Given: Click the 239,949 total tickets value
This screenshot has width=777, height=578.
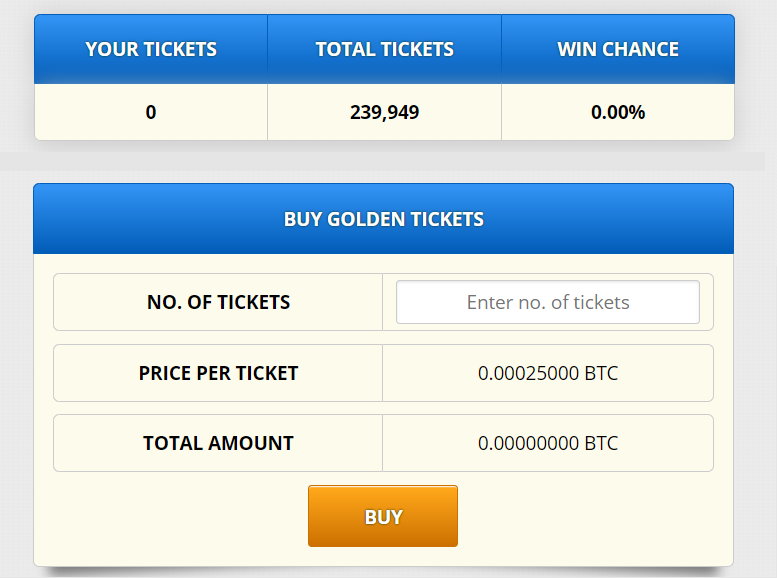Looking at the screenshot, I should [x=385, y=113].
